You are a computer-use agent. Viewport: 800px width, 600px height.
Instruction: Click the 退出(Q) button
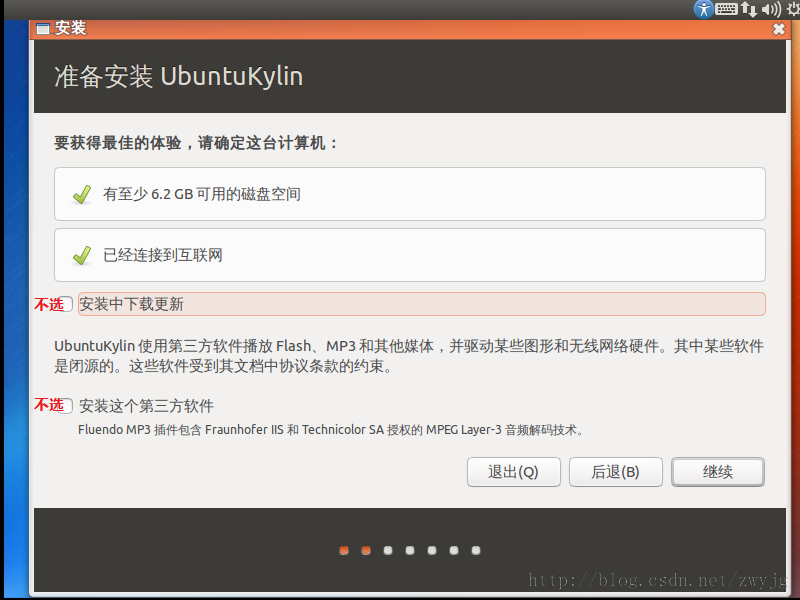click(514, 472)
